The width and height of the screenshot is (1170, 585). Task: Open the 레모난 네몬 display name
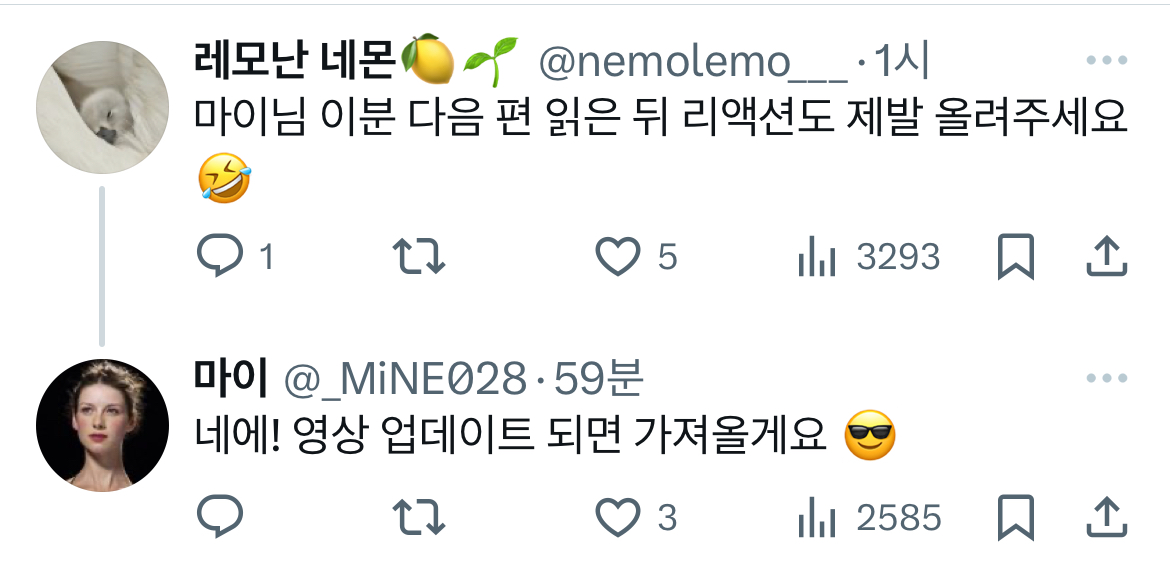(x=293, y=61)
